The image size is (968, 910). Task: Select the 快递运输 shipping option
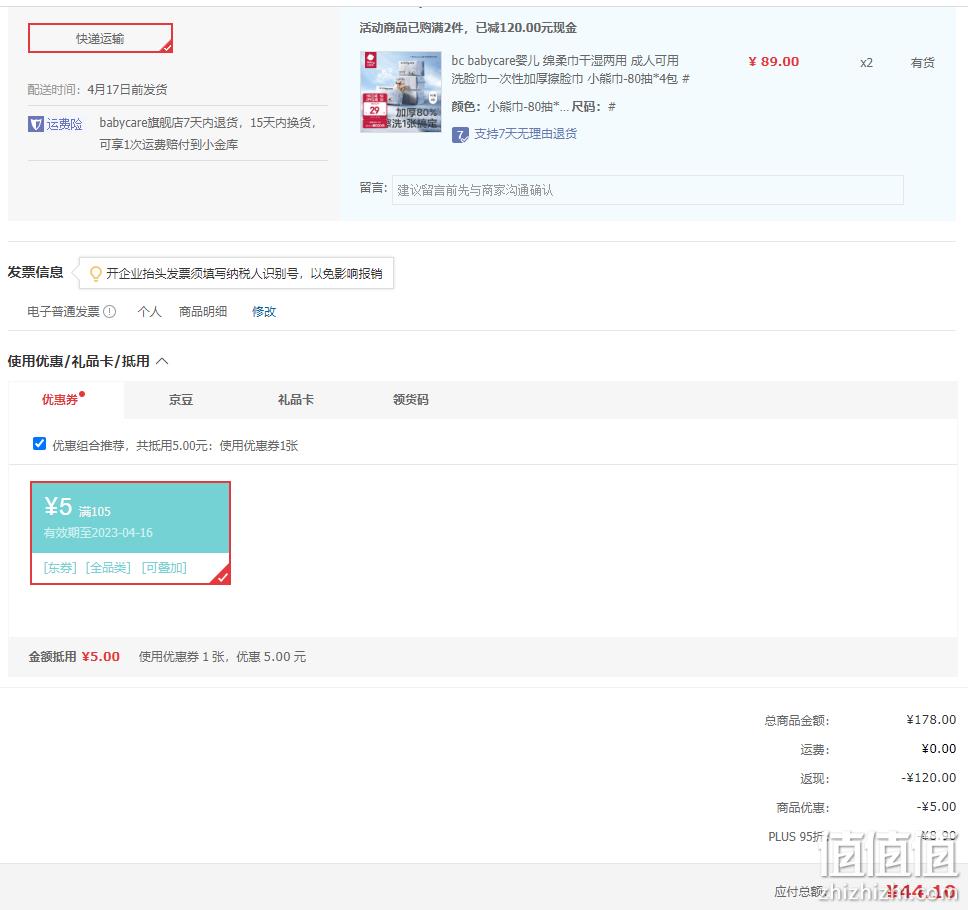click(100, 38)
